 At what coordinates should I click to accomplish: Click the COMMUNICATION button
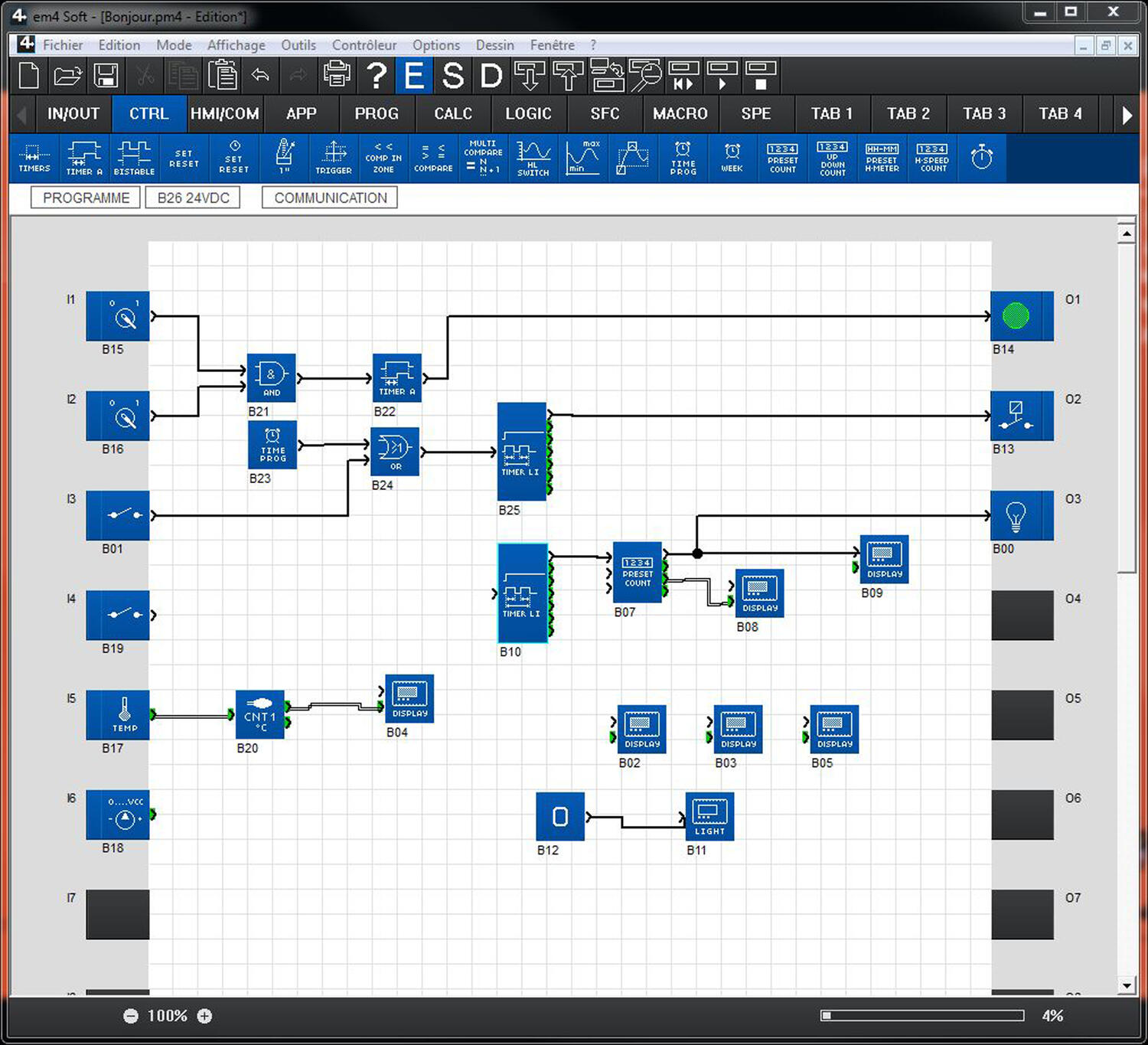[x=330, y=198]
